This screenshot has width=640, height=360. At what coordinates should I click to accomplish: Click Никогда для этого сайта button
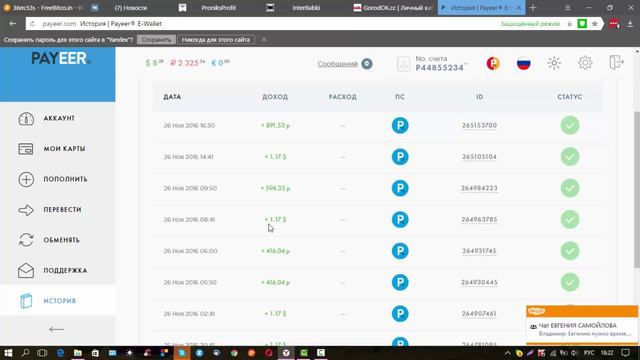tap(216, 40)
